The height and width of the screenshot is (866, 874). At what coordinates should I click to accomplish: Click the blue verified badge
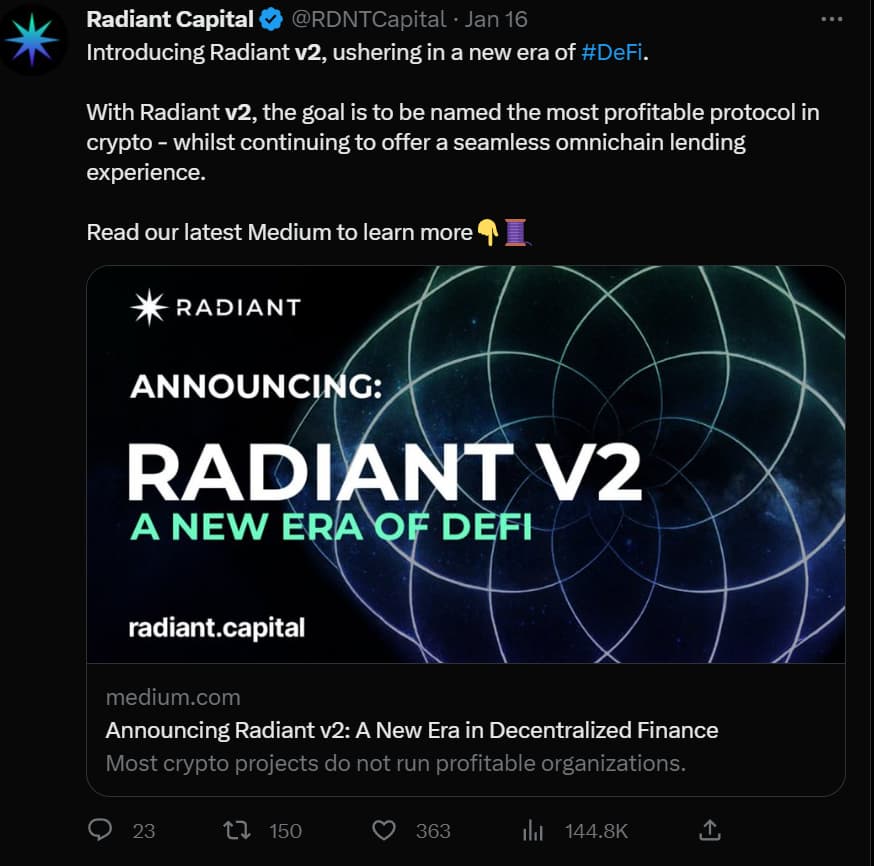(x=270, y=20)
